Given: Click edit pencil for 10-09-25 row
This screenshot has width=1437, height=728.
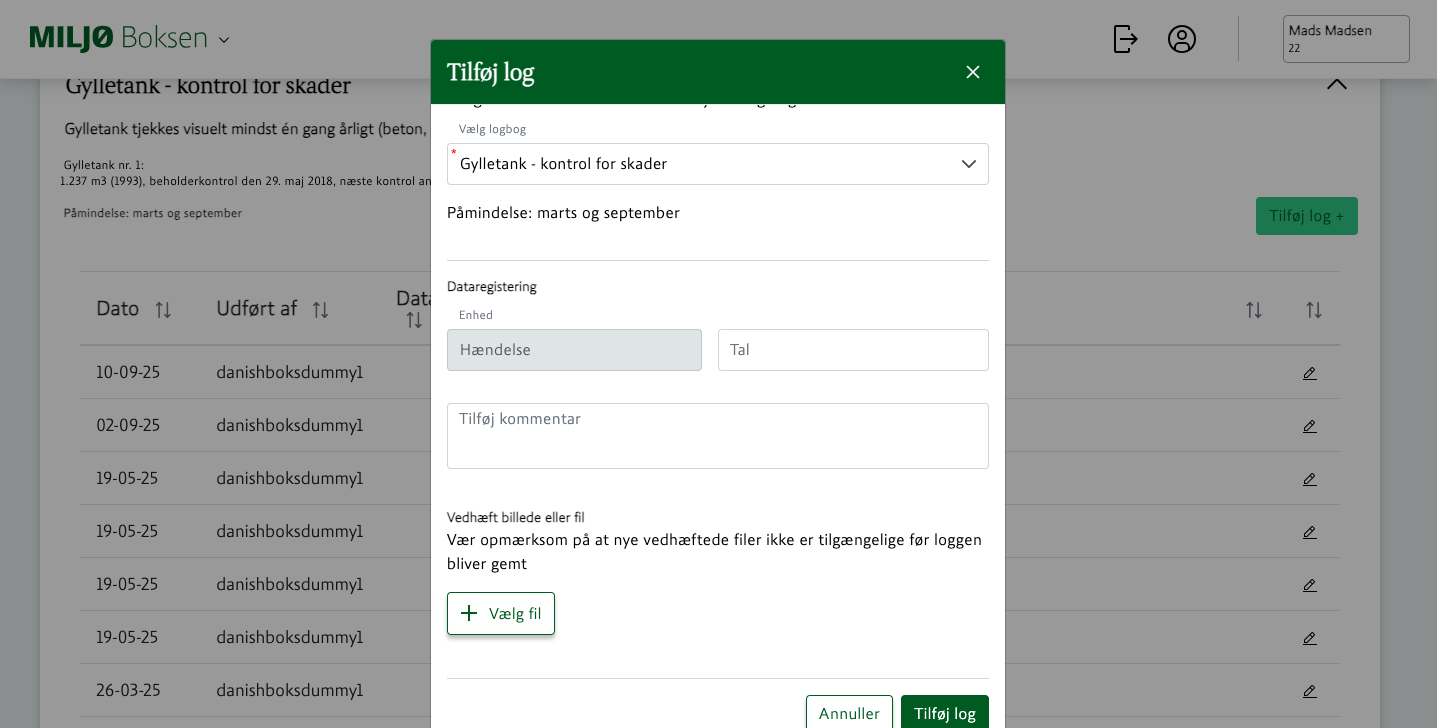Looking at the screenshot, I should (1309, 373).
